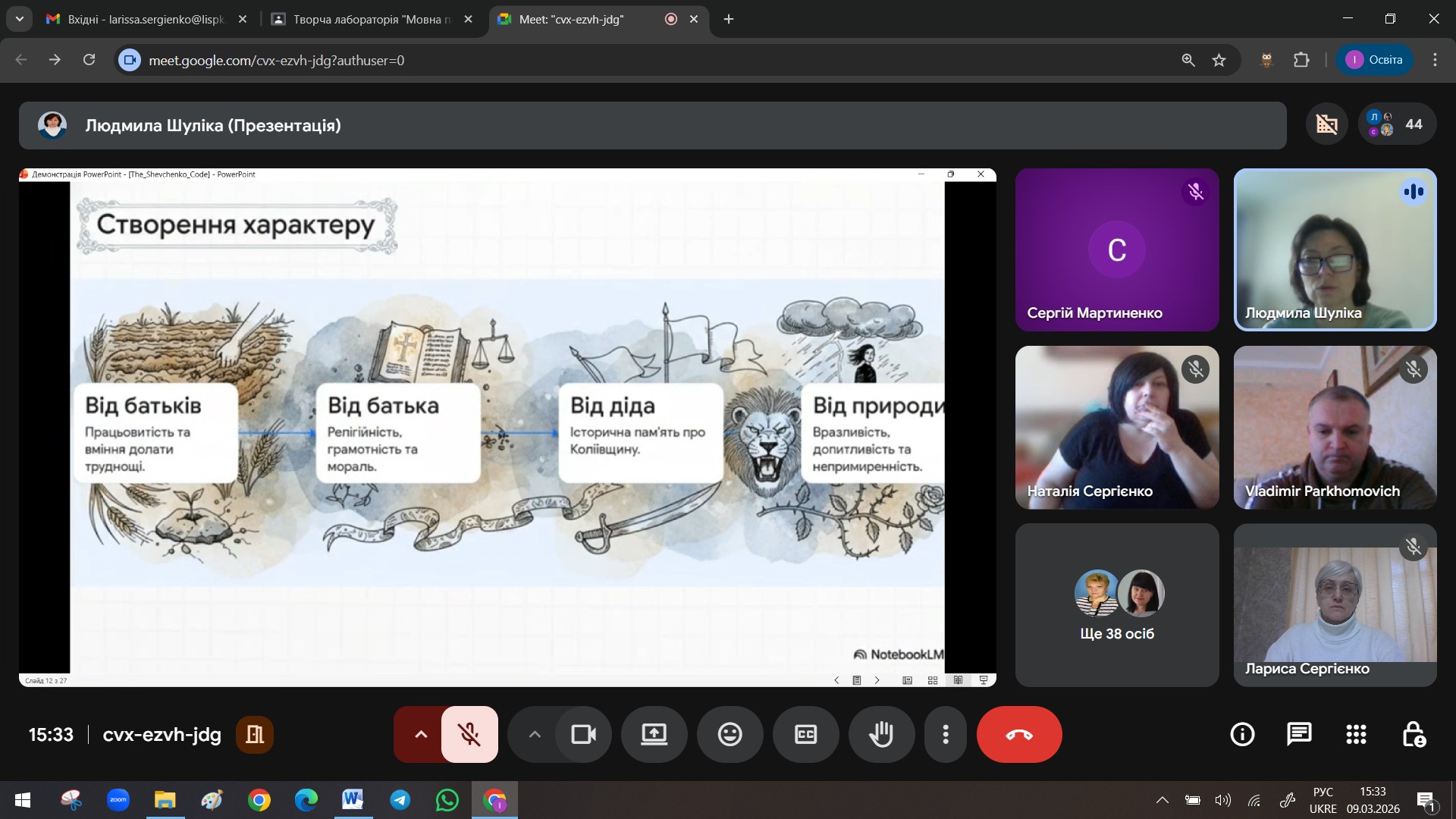Unmute the microphone toggle
Viewport: 1456px width, 819px height.
coord(469,734)
